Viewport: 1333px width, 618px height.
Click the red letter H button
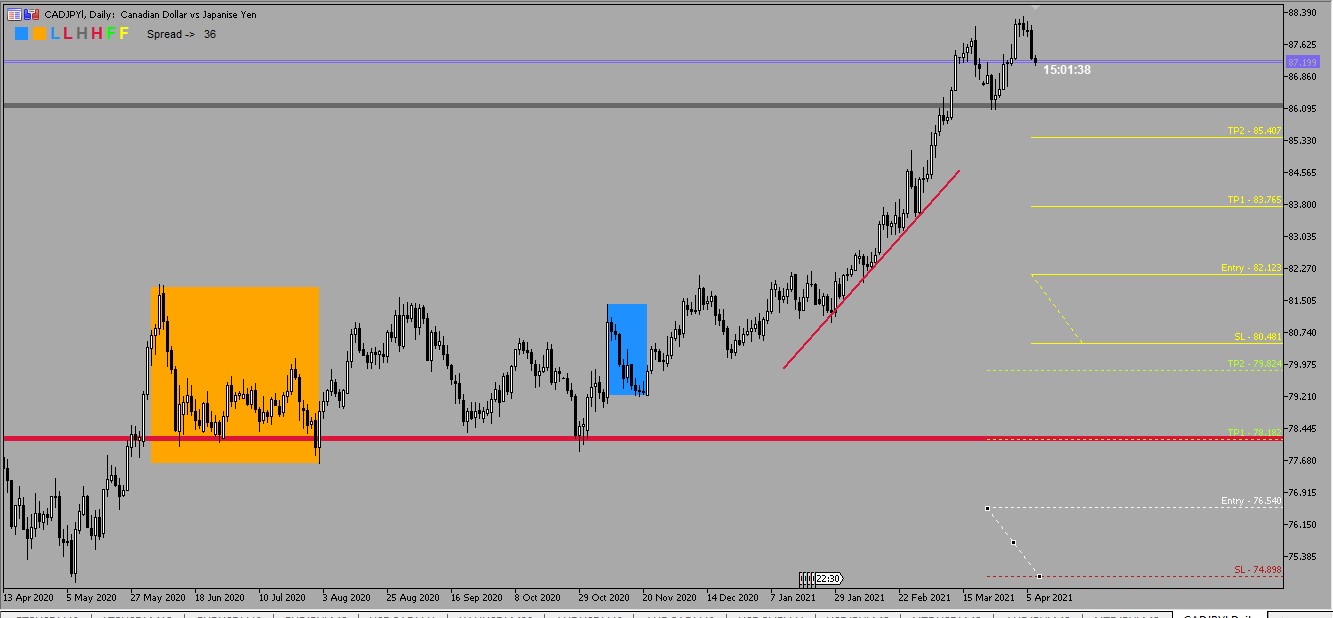(96, 34)
